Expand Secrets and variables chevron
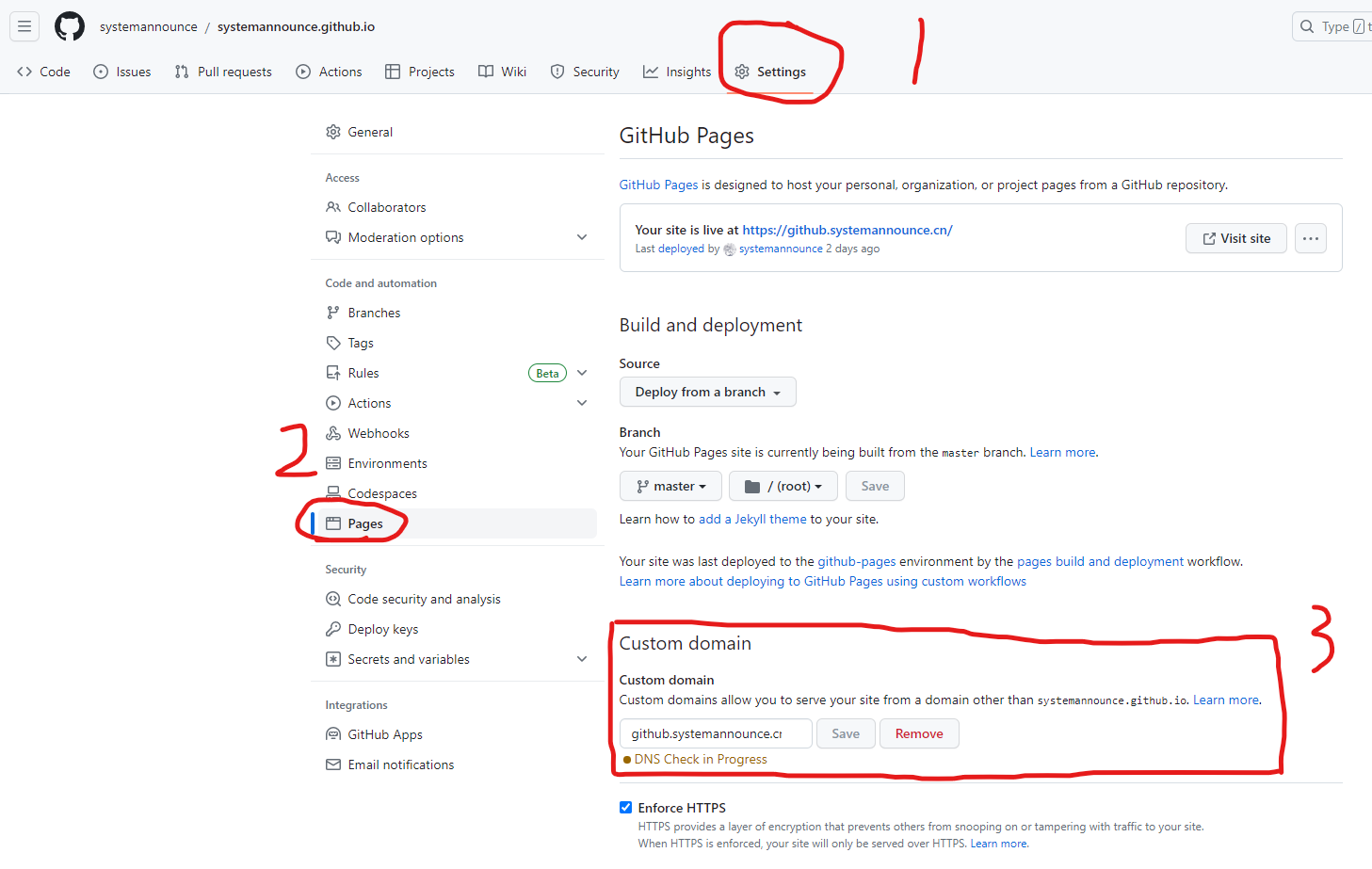This screenshot has height=869, width=1372. pos(582,659)
